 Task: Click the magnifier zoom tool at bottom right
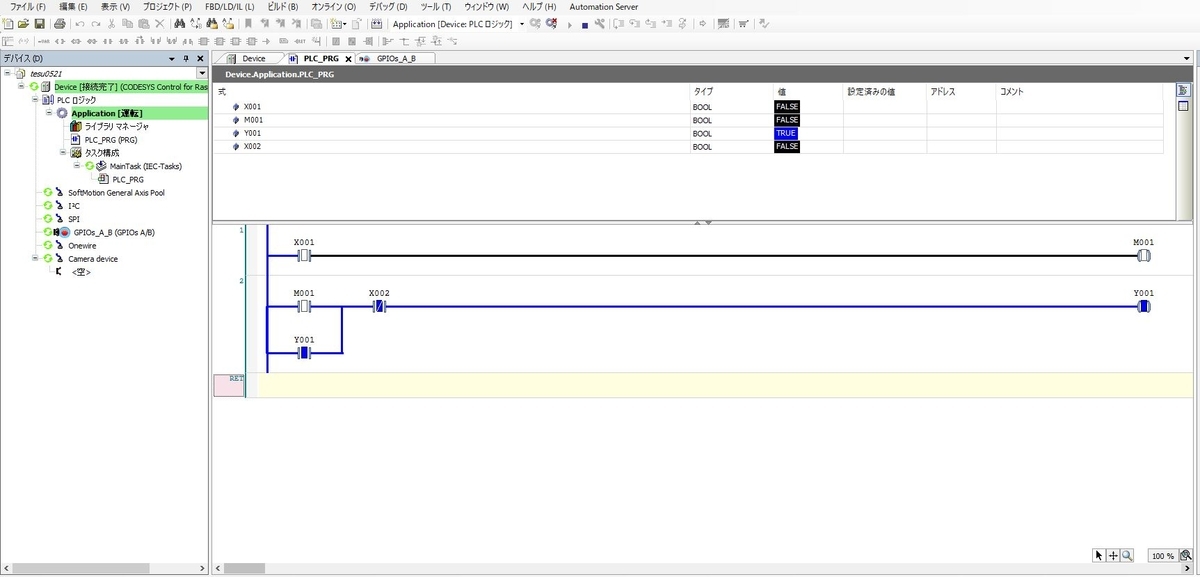coord(1126,556)
